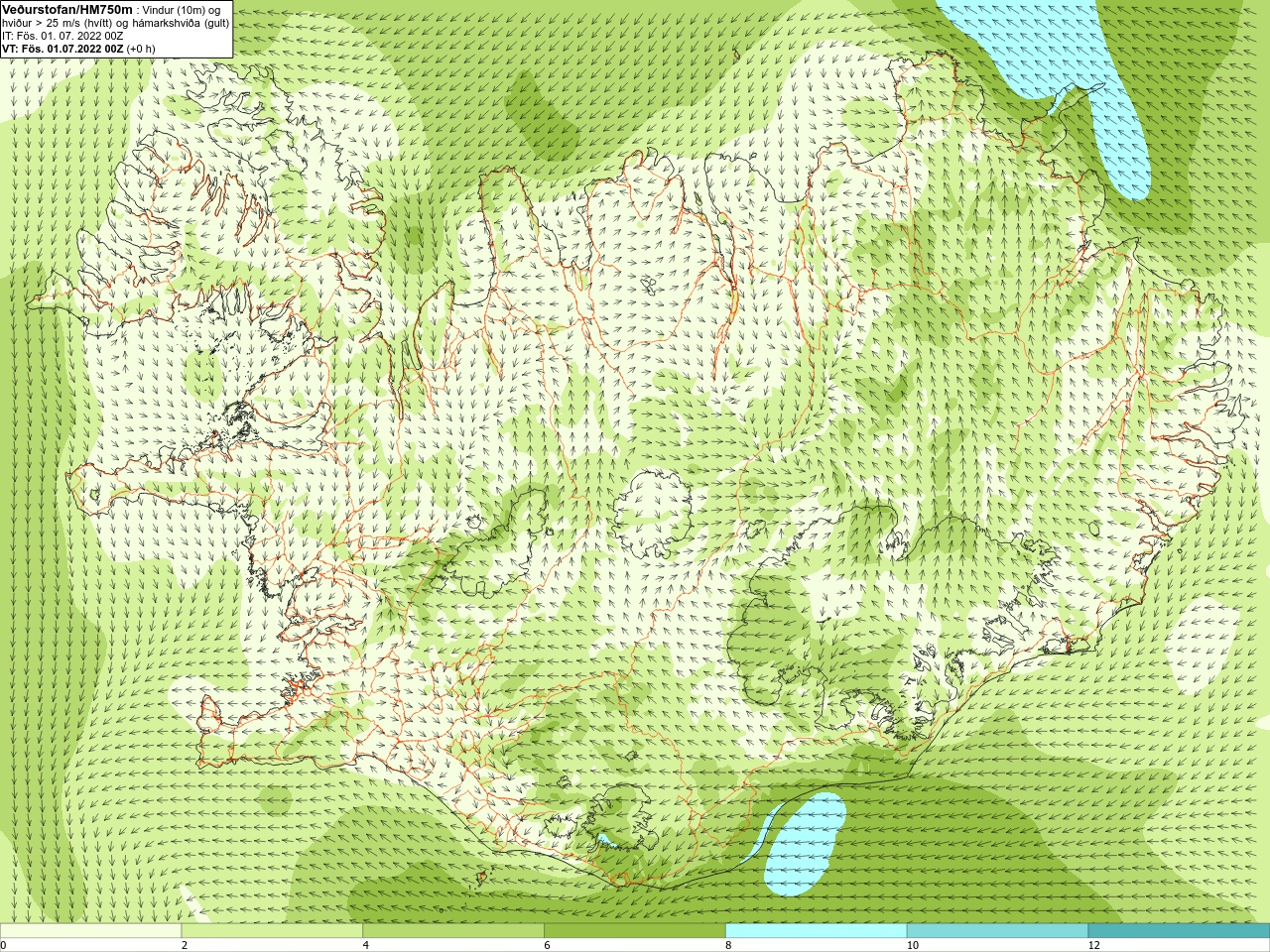Select the above-12 teal scale segment
The image size is (1270, 952).
pyautogui.click(x=1179, y=931)
